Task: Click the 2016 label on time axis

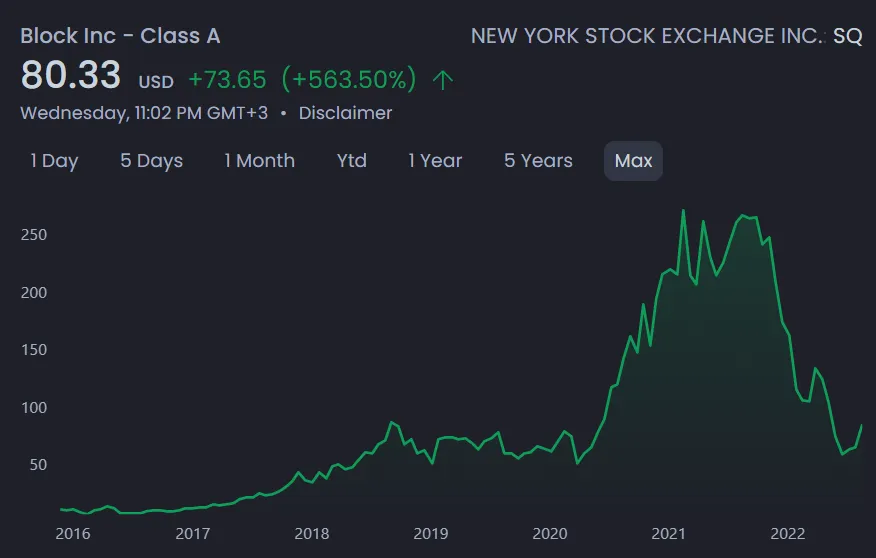Action: [73, 534]
